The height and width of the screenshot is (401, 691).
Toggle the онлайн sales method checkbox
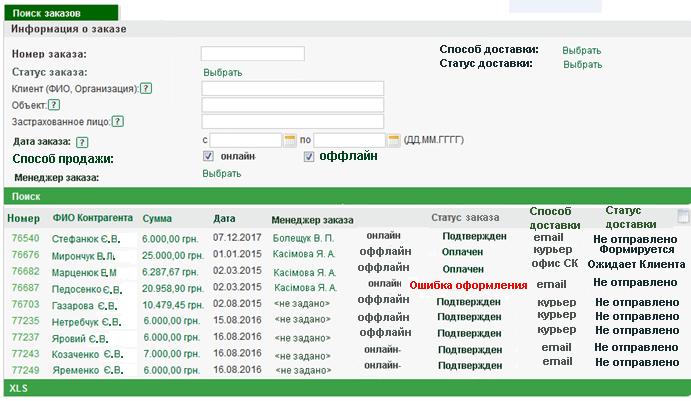pyautogui.click(x=209, y=157)
